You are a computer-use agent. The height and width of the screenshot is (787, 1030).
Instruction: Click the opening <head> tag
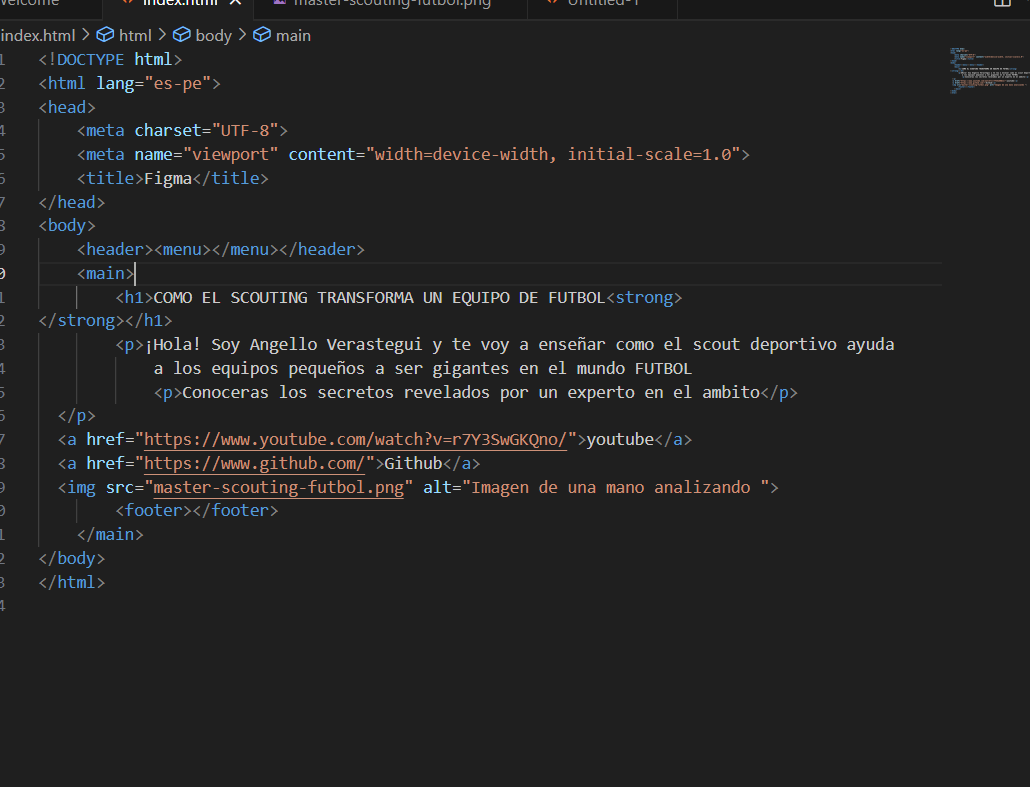[67, 107]
